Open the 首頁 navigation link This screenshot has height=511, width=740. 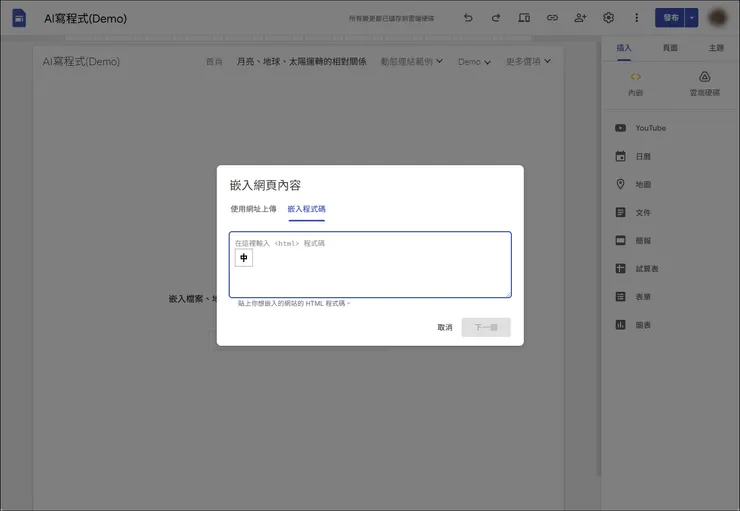pos(214,61)
